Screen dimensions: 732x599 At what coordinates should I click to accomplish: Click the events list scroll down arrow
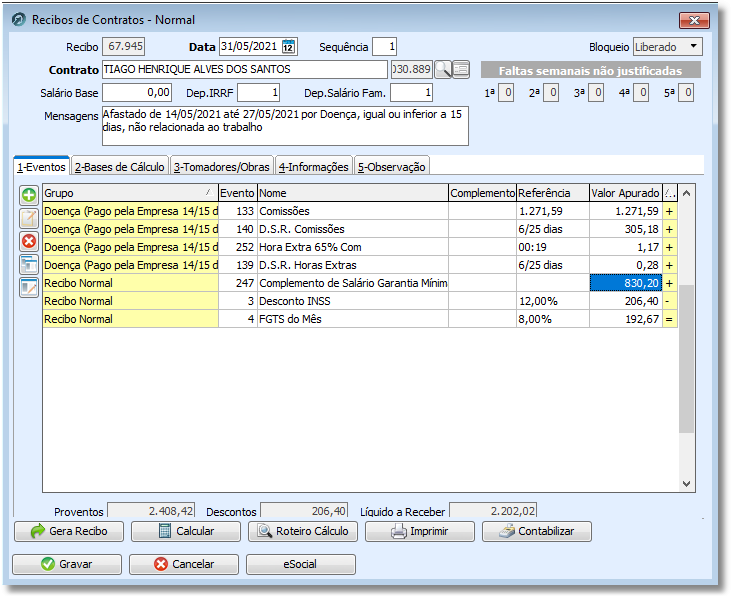tap(686, 484)
